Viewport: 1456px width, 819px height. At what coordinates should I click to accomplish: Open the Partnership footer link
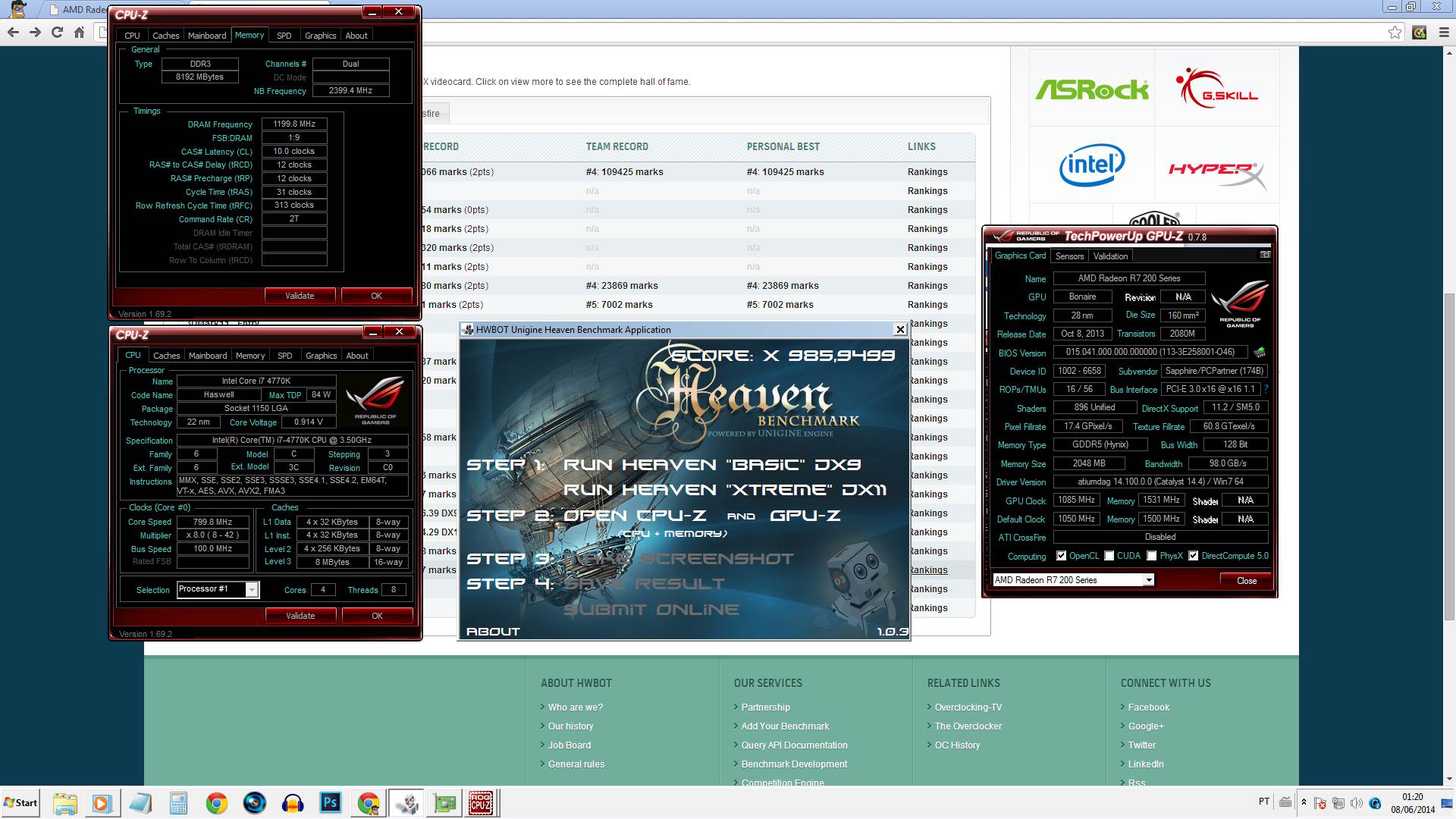coord(766,707)
